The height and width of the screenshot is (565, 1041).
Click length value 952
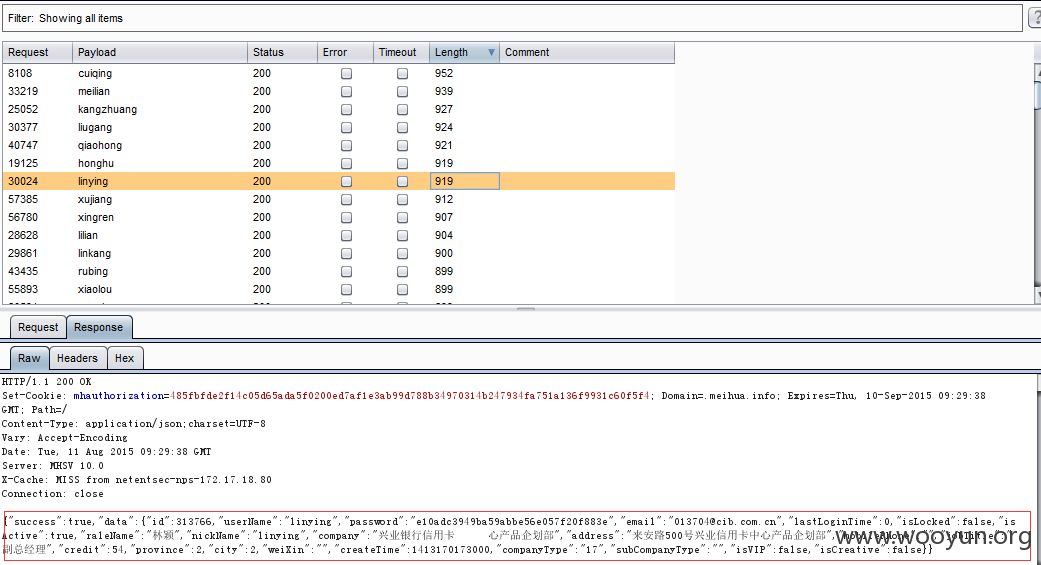click(443, 74)
